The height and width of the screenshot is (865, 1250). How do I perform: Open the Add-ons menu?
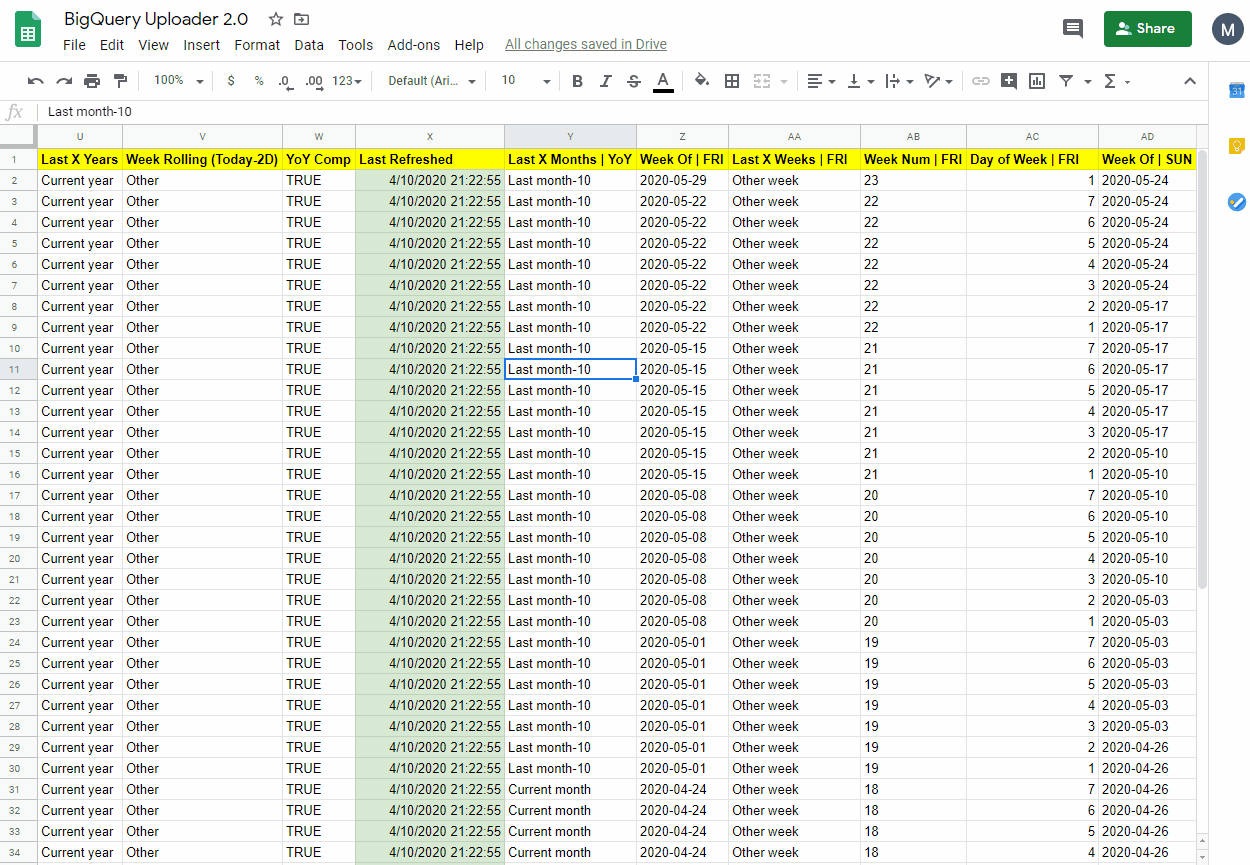pos(414,45)
